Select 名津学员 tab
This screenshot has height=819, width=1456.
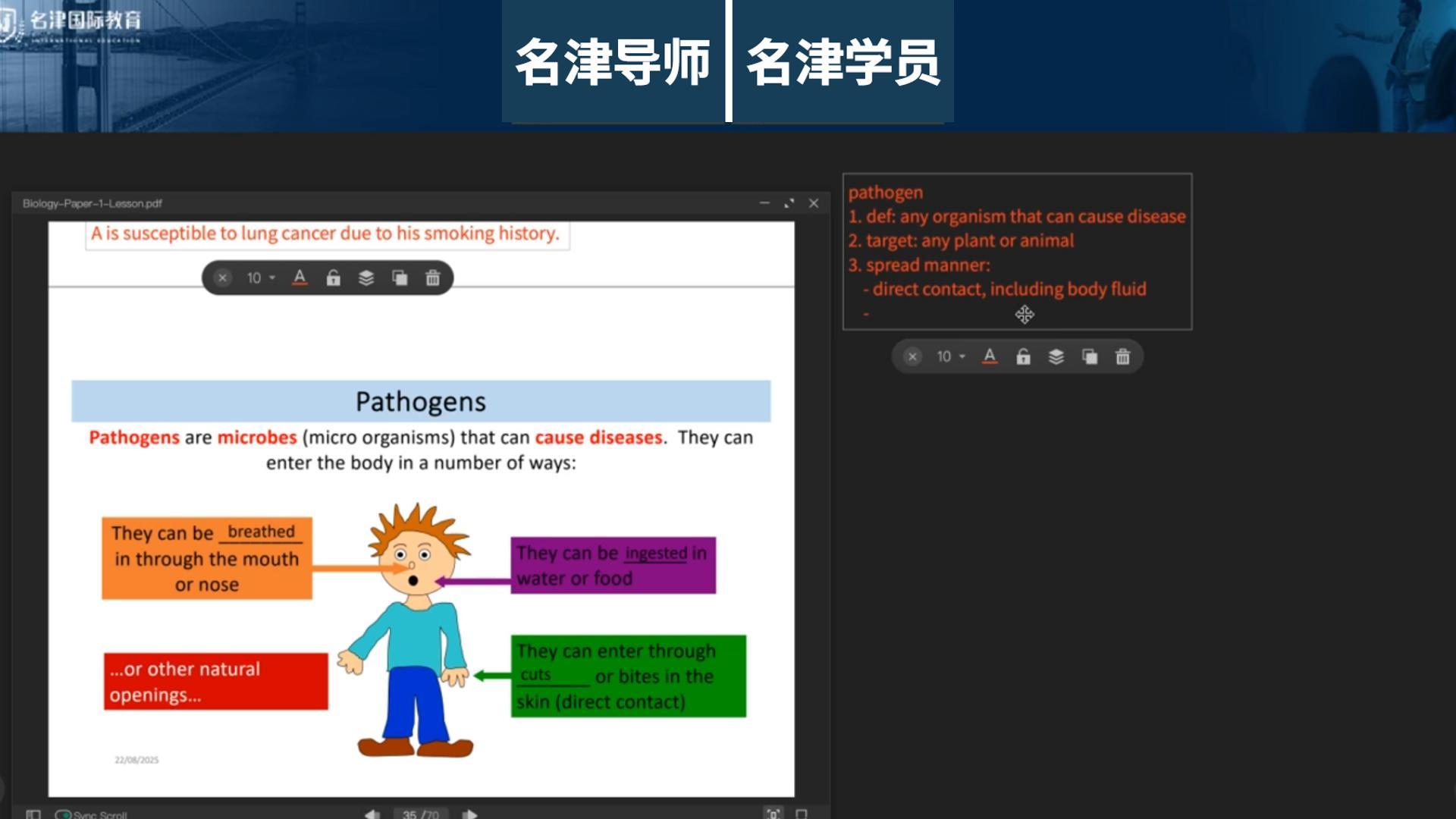coord(843,62)
